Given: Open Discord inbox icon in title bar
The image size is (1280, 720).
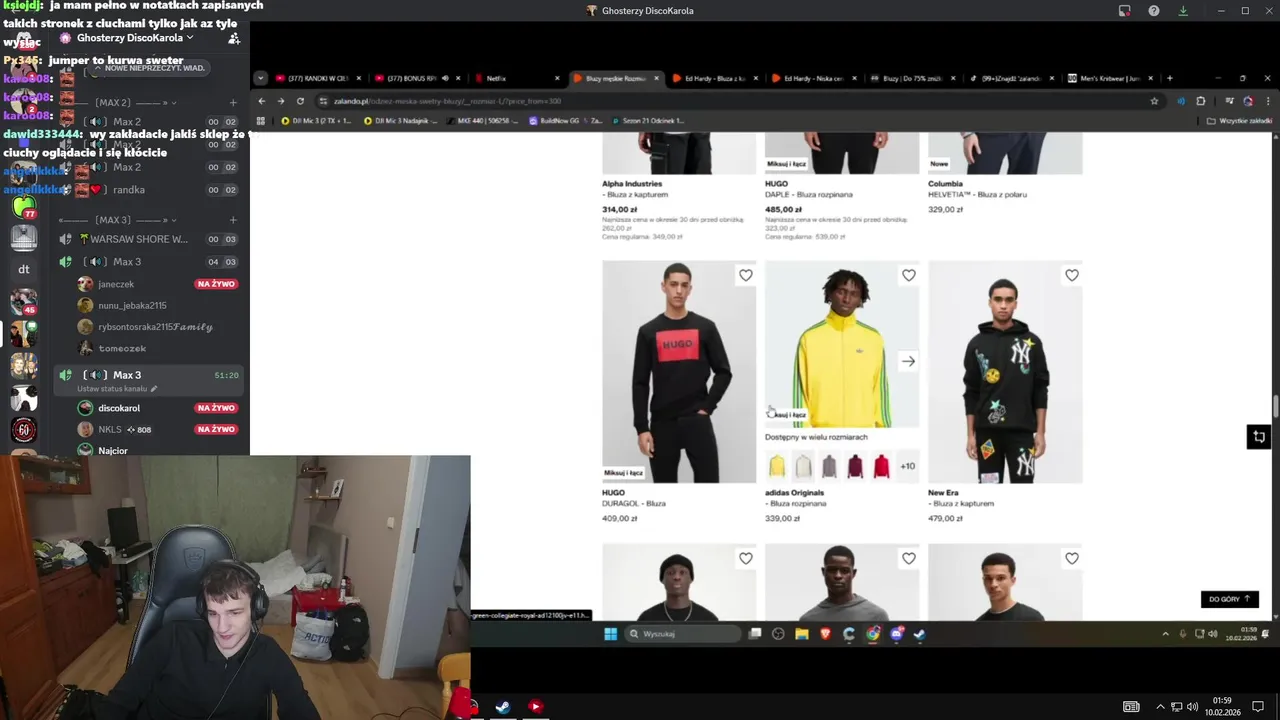Looking at the screenshot, I should (1125, 11).
